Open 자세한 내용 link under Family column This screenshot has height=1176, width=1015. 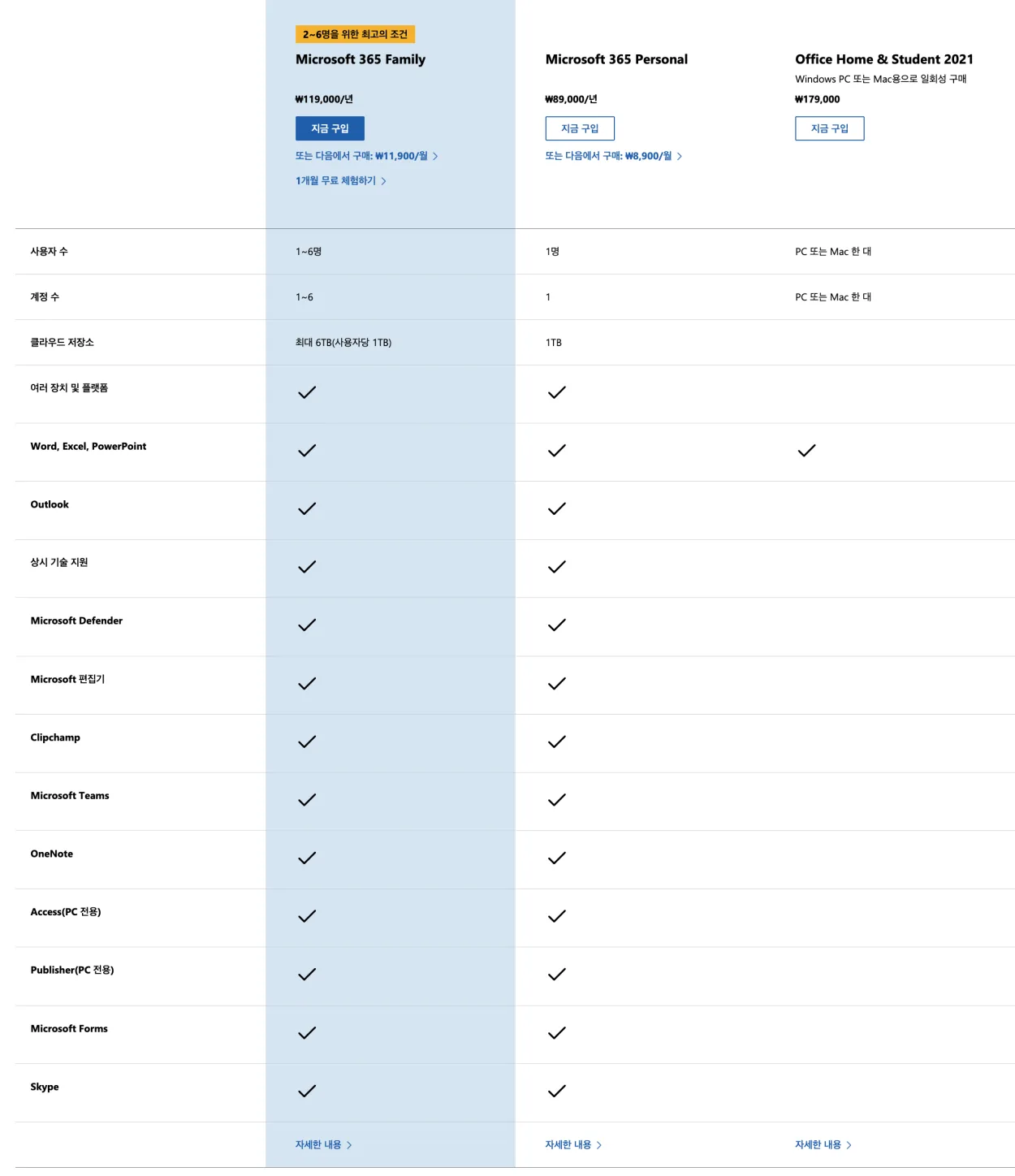324,1145
